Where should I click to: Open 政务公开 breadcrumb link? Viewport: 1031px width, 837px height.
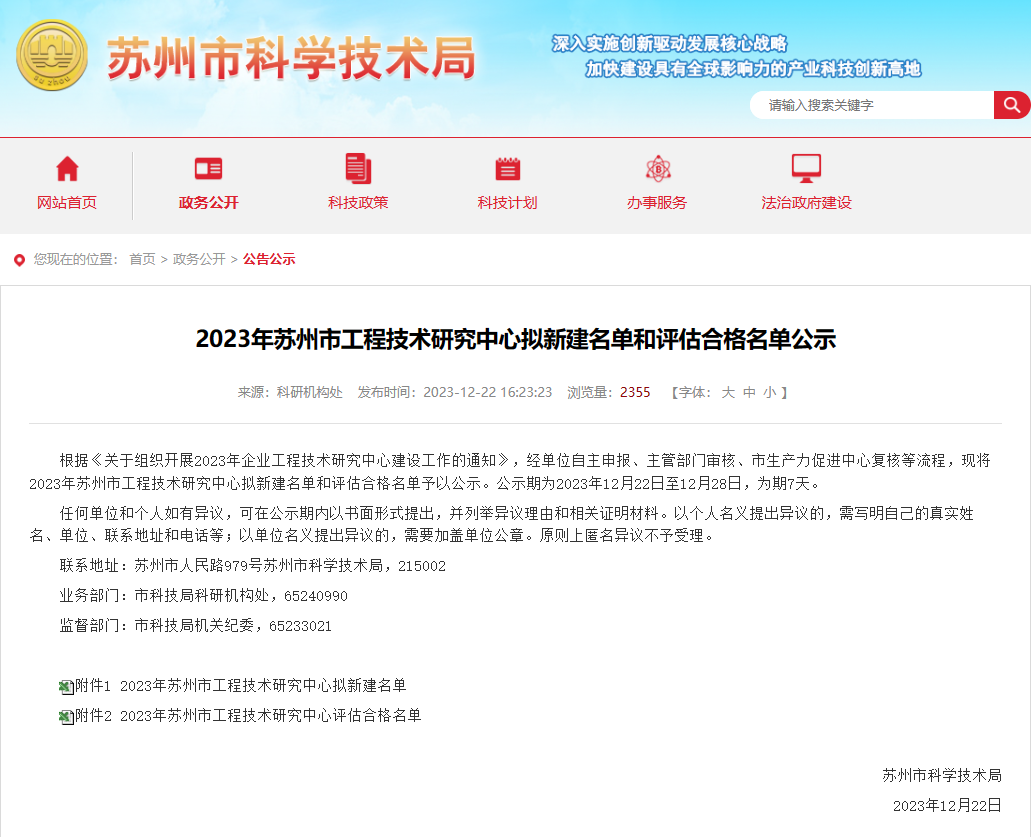[199, 259]
